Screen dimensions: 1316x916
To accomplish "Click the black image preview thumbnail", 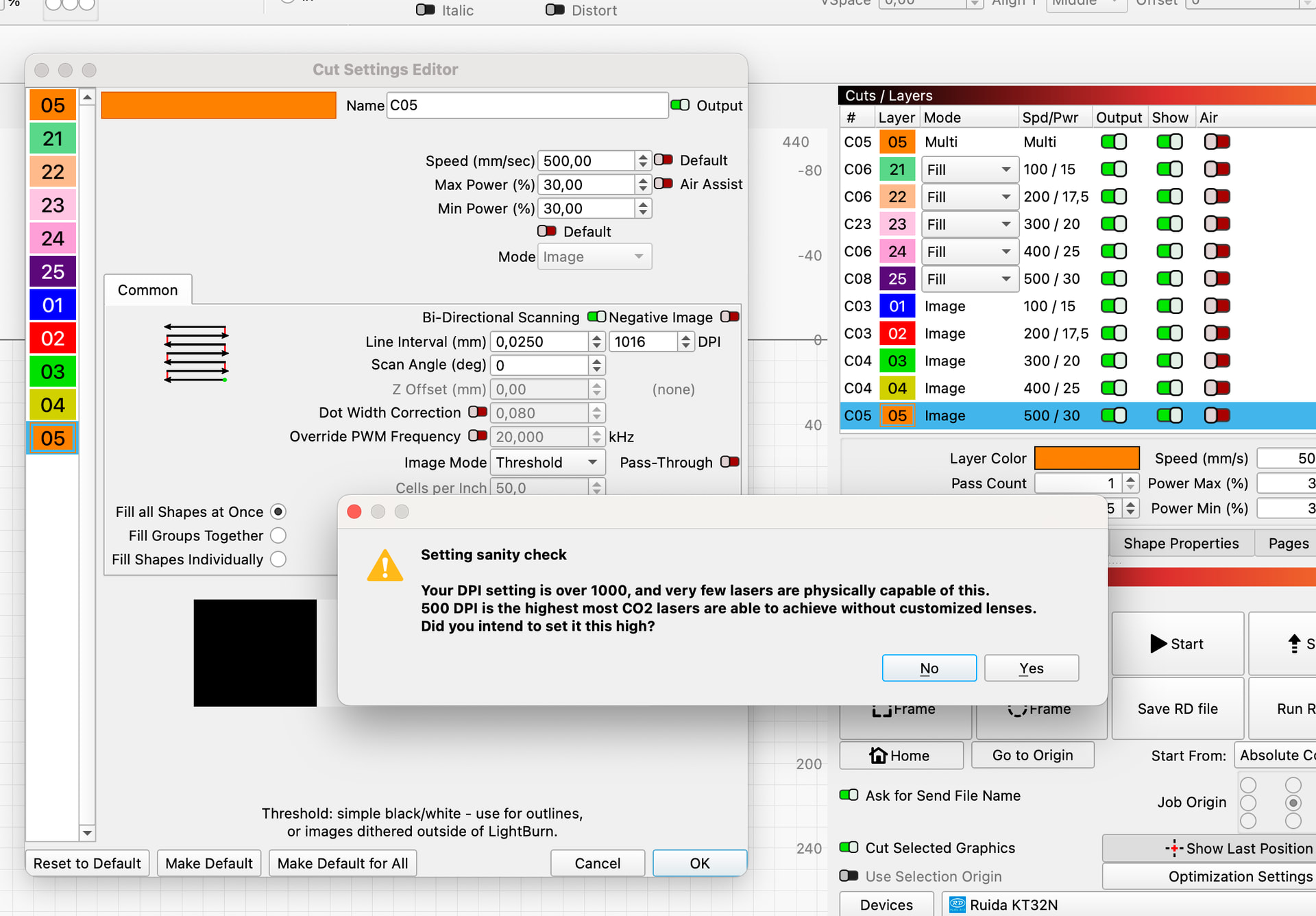I will (x=255, y=653).
